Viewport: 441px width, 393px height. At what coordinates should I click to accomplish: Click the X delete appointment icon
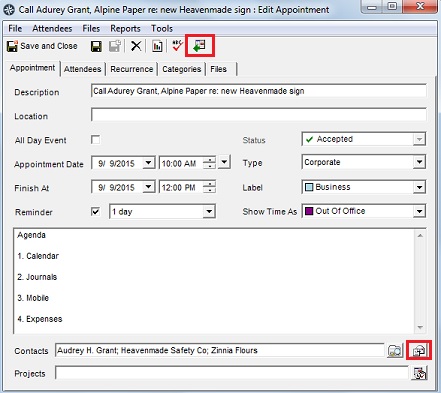(x=136, y=46)
